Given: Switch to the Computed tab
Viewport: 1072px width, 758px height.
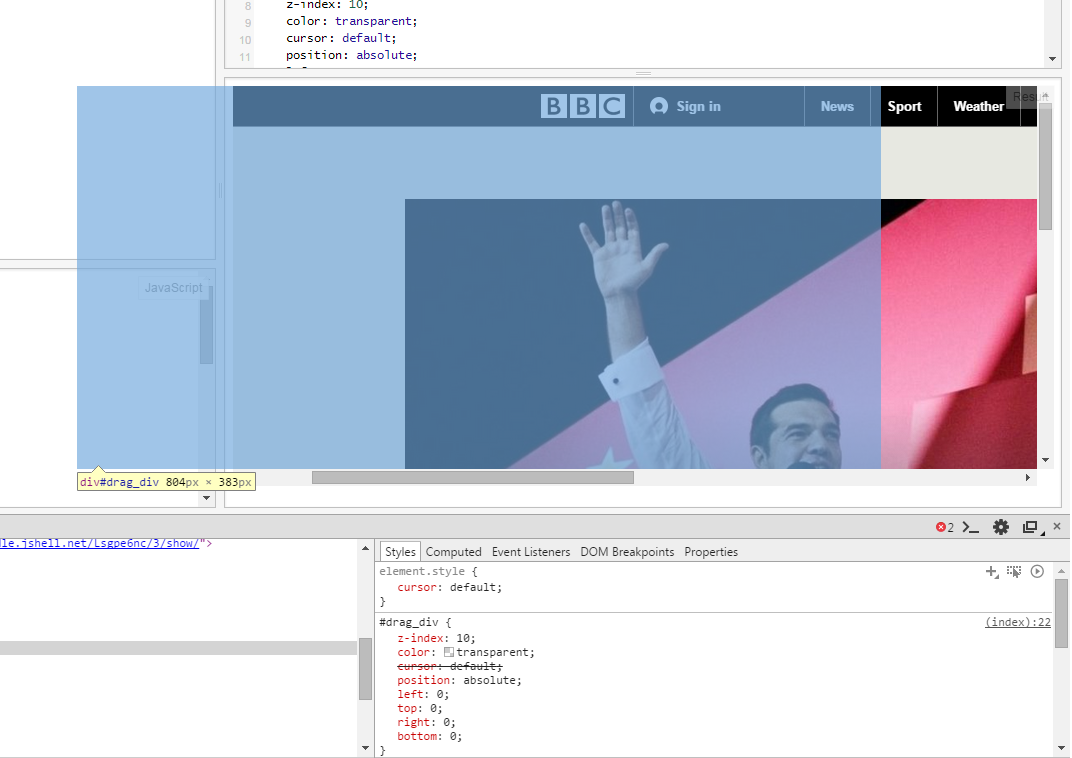Looking at the screenshot, I should (x=453, y=552).
